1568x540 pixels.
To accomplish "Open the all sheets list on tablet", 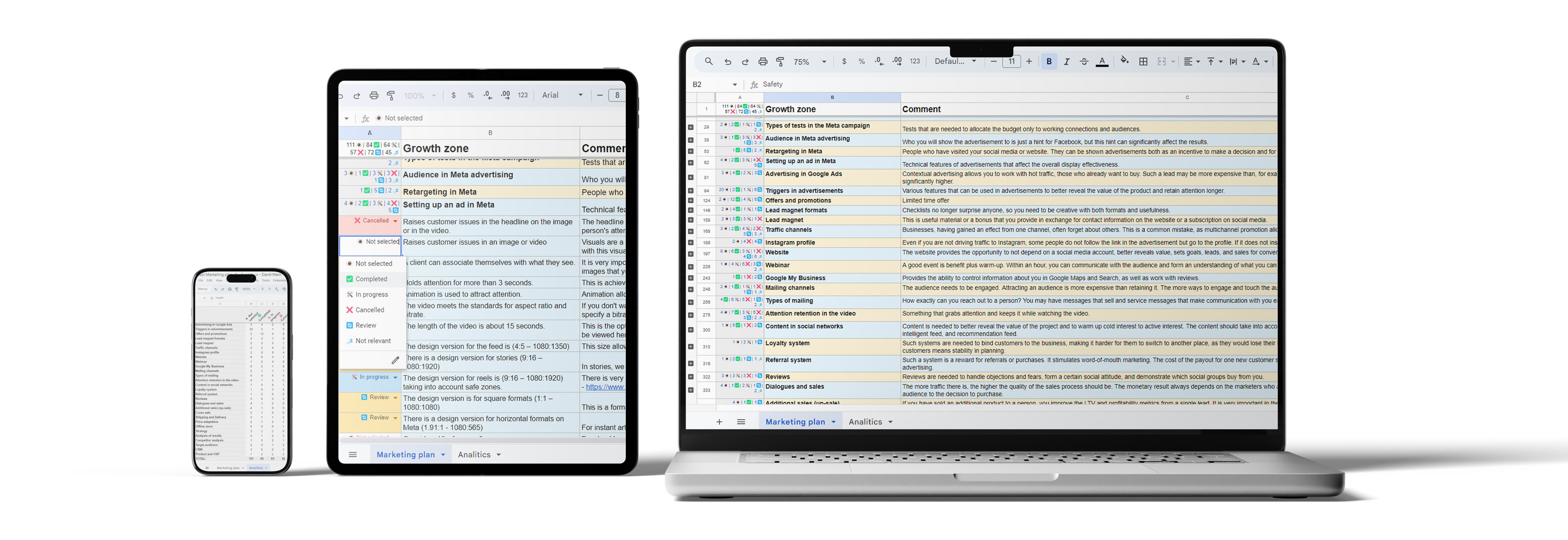I will click(x=352, y=455).
